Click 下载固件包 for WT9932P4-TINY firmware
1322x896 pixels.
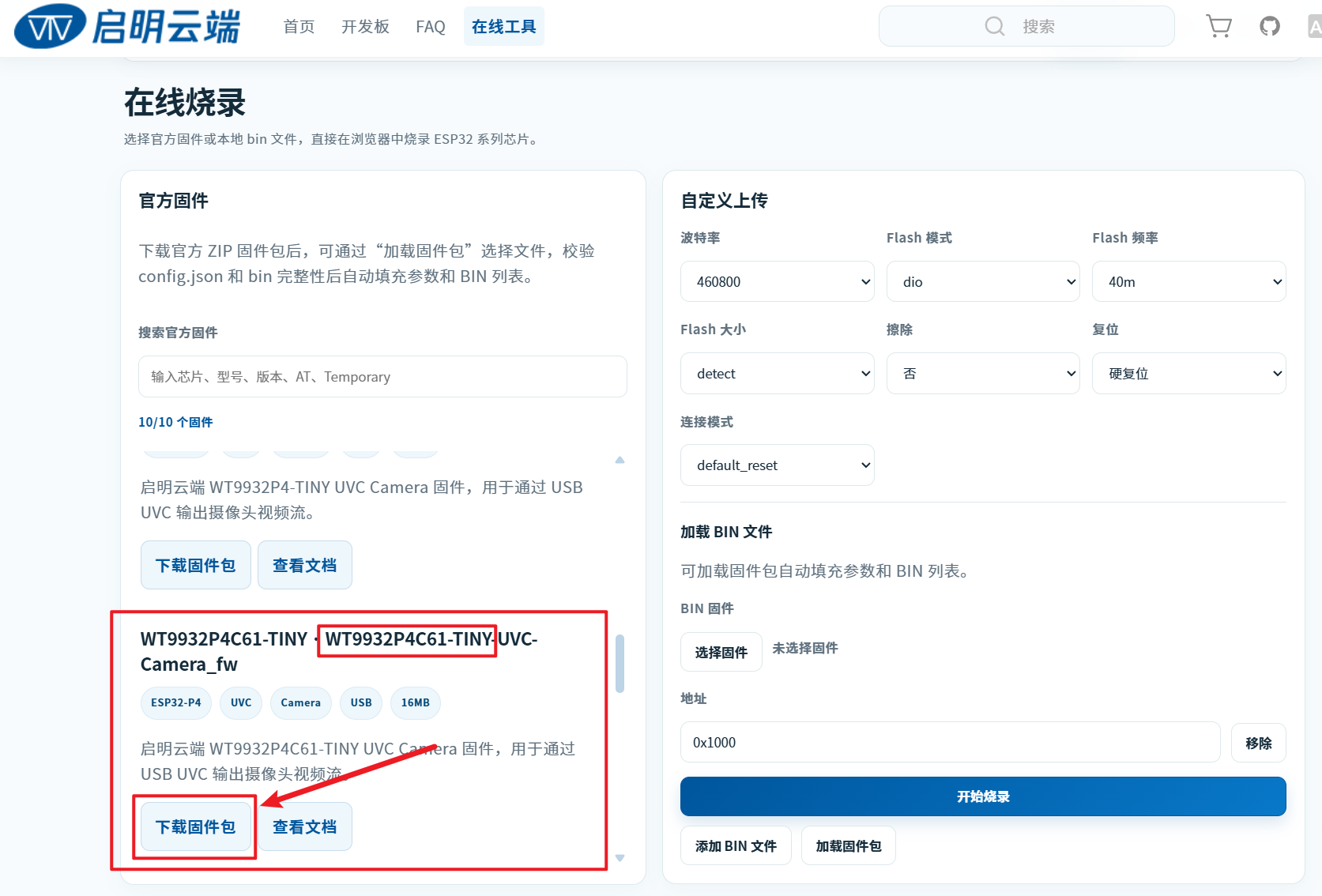coord(196,565)
